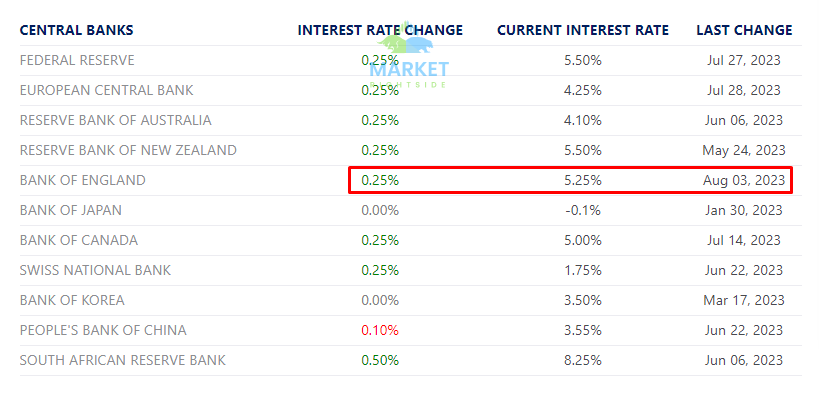Click the LAST CHANGE column header
This screenshot has height=397, width=819.
[744, 30]
